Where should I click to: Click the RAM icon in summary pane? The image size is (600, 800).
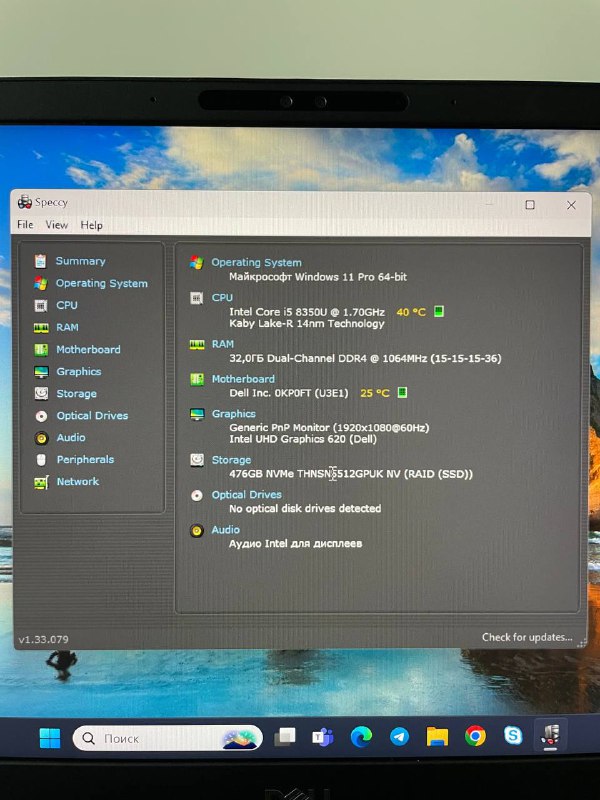(x=197, y=345)
